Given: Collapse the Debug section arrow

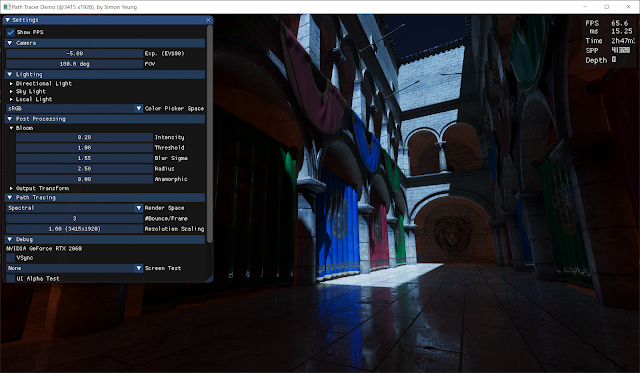Looking at the screenshot, I should click(10, 240).
